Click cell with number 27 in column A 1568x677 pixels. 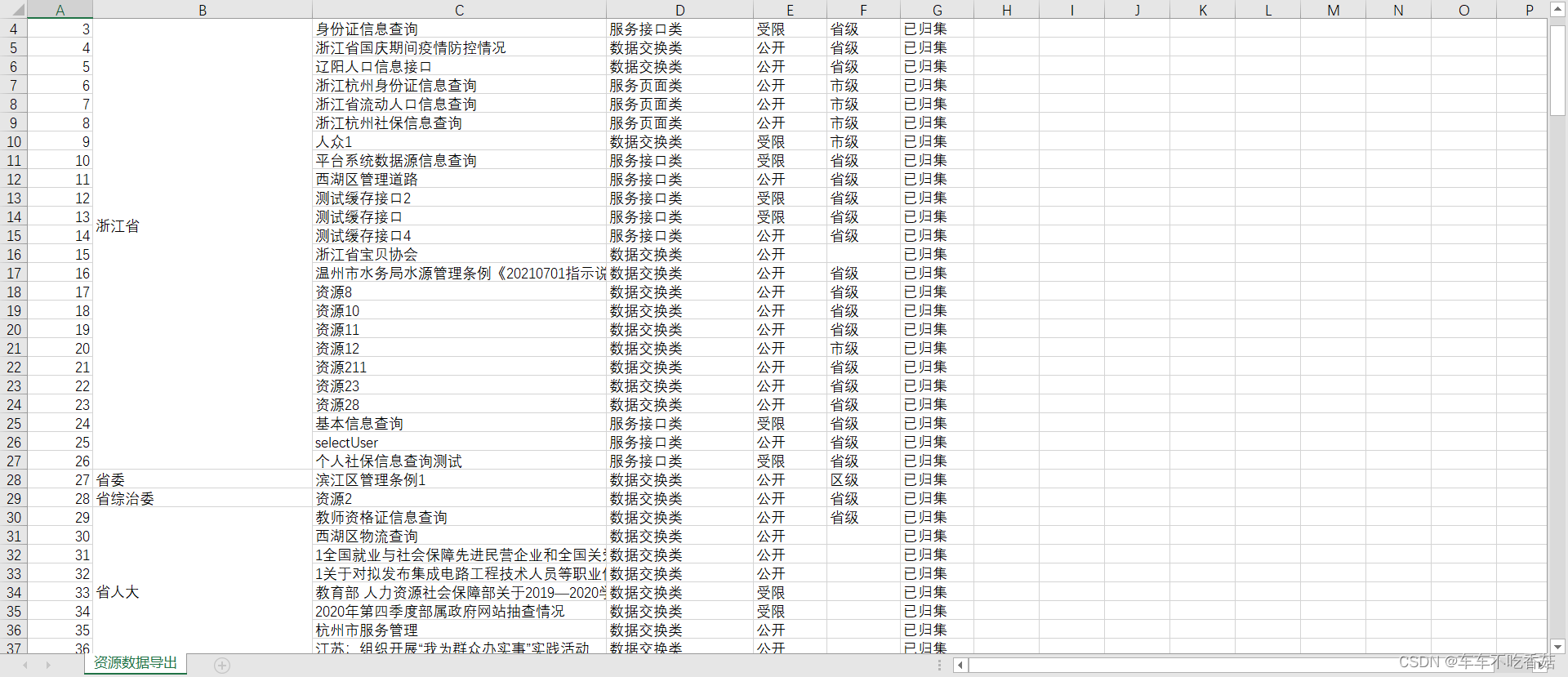[60, 479]
